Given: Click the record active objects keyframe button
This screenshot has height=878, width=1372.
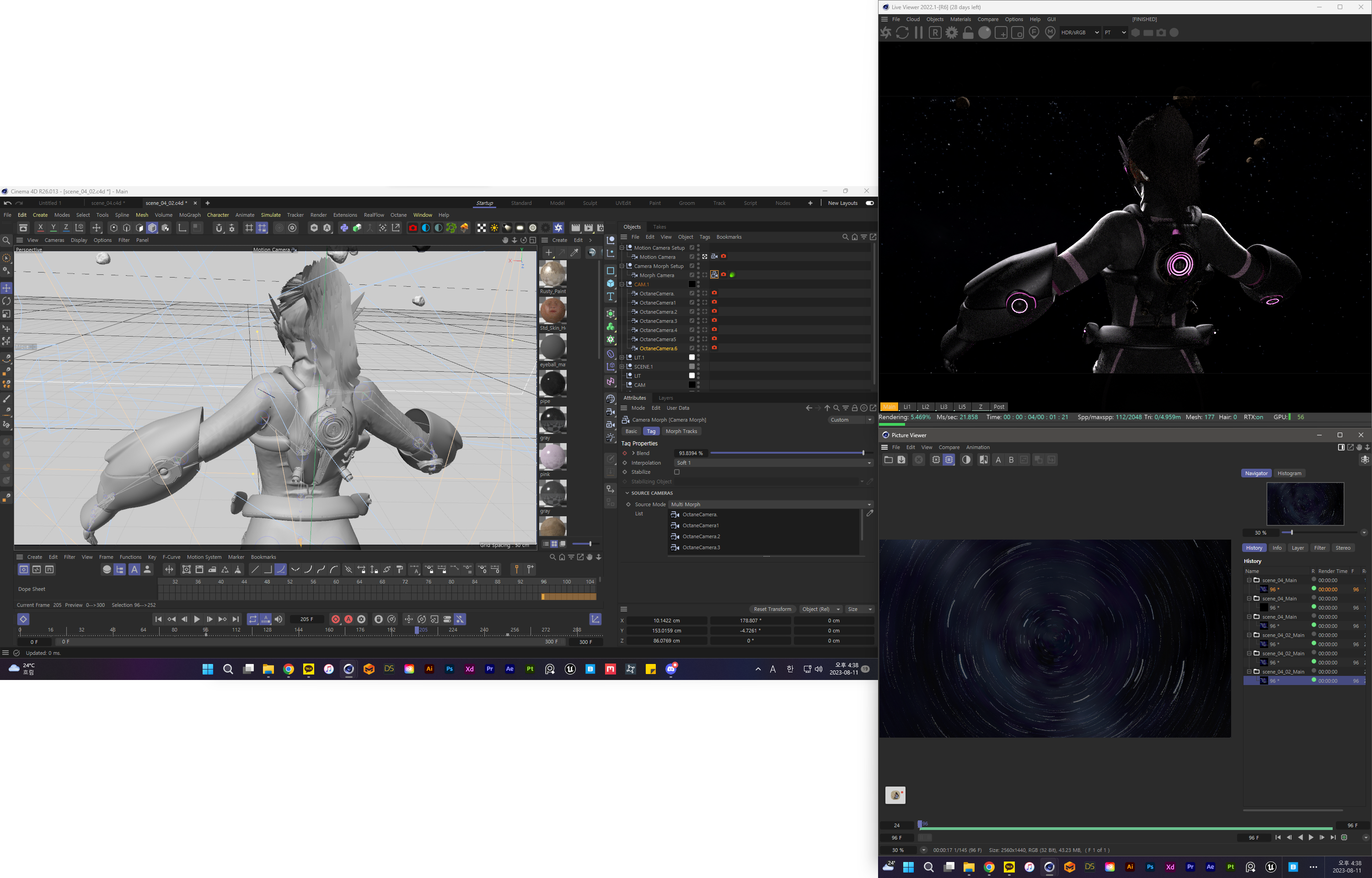Looking at the screenshot, I should pyautogui.click(x=336, y=619).
